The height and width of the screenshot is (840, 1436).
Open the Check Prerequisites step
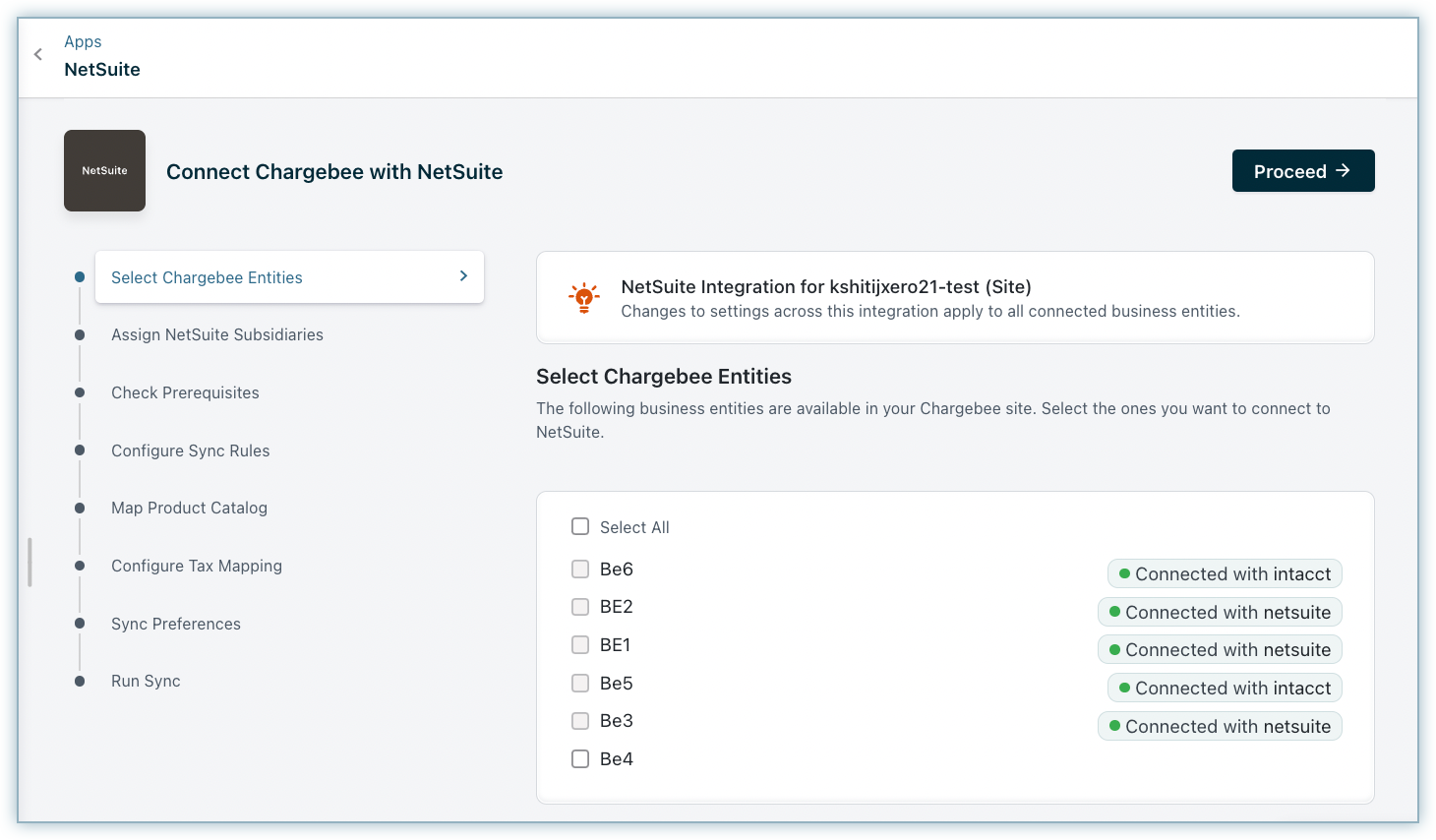[185, 392]
